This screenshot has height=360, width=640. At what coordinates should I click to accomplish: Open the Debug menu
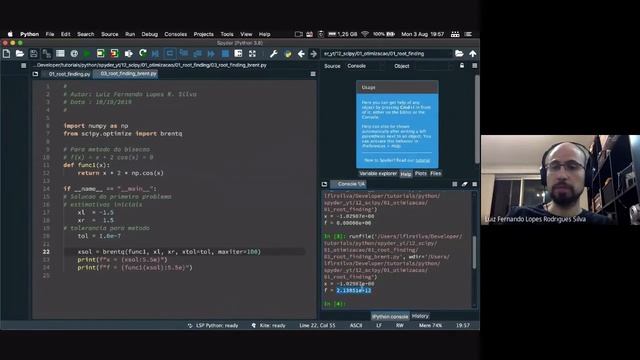coord(150,34)
